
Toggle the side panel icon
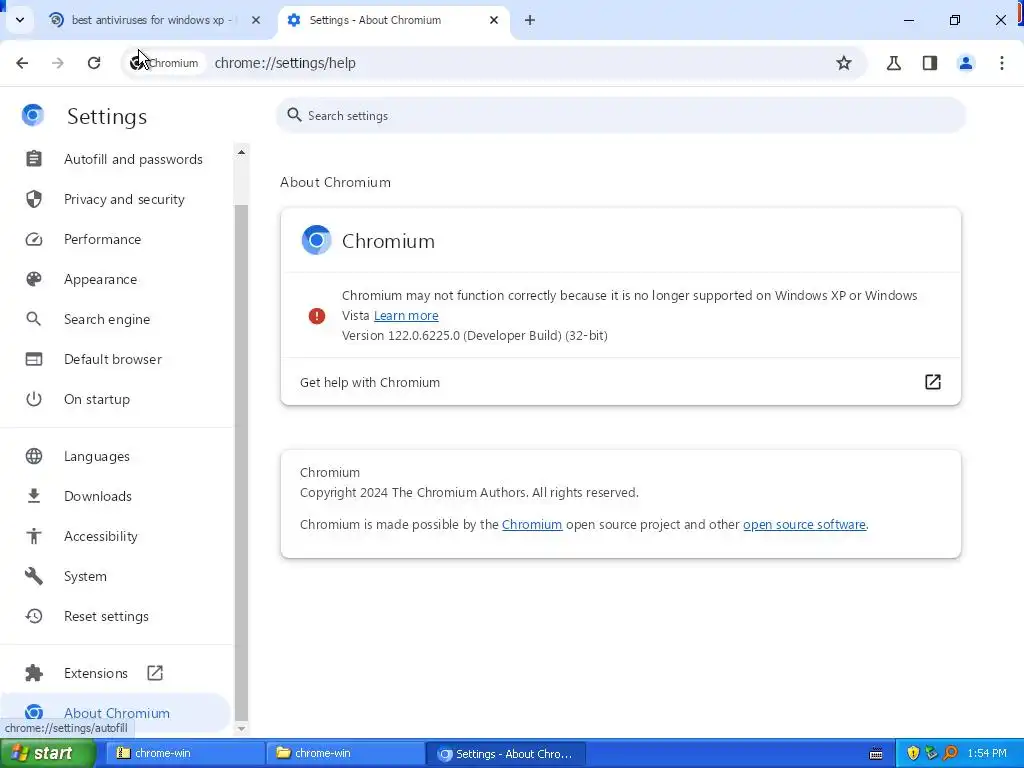(930, 63)
